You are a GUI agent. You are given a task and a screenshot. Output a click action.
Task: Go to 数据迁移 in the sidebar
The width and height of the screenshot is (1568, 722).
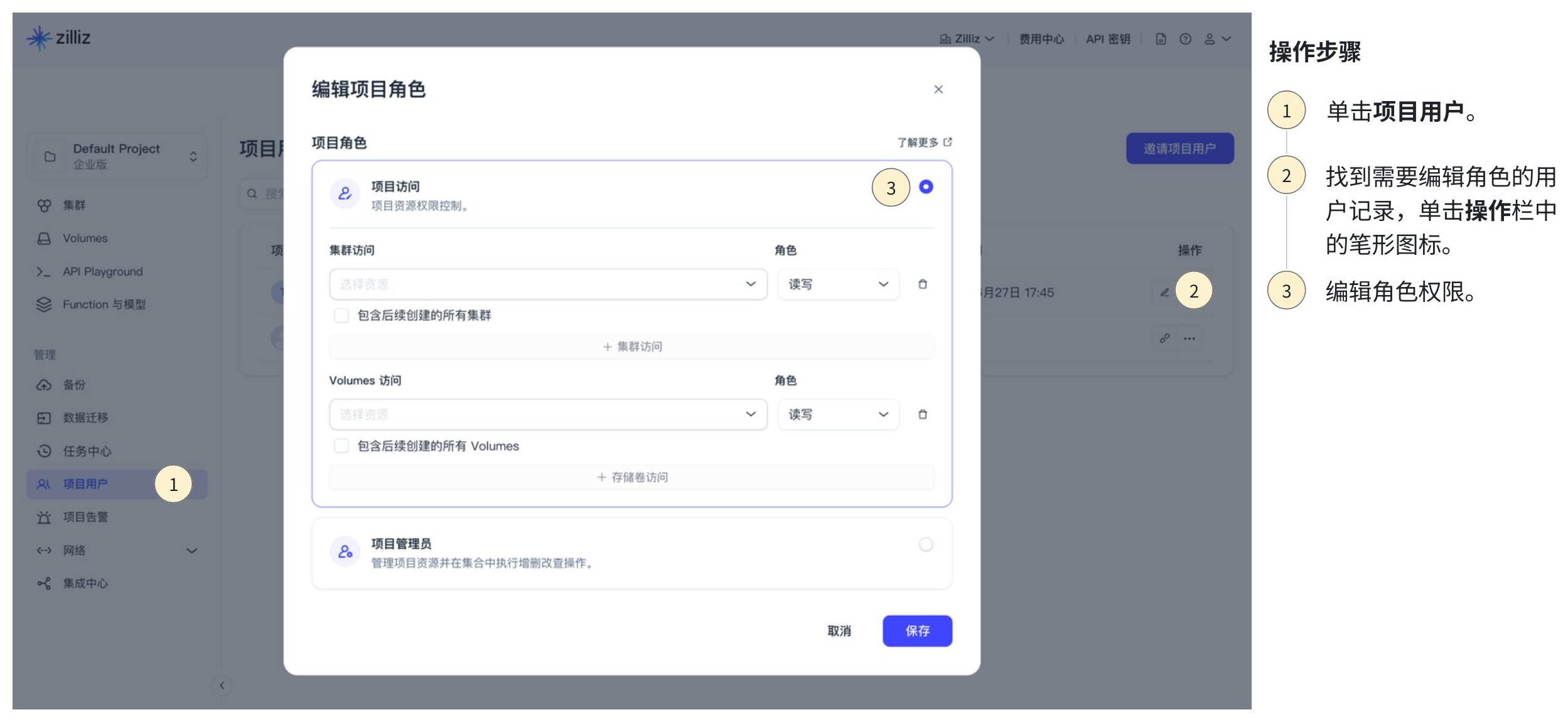click(85, 418)
